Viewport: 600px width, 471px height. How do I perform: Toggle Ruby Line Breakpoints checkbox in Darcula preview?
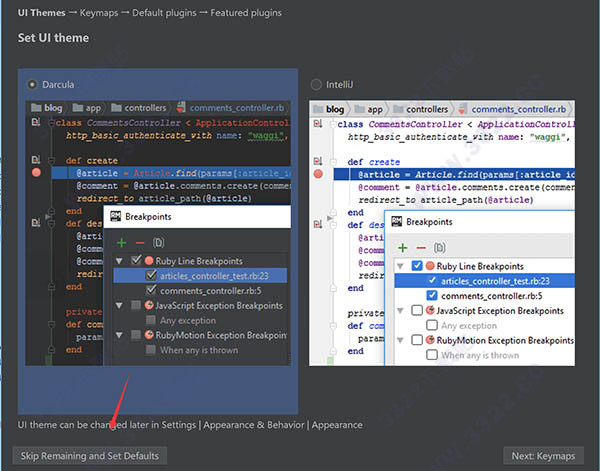point(136,261)
